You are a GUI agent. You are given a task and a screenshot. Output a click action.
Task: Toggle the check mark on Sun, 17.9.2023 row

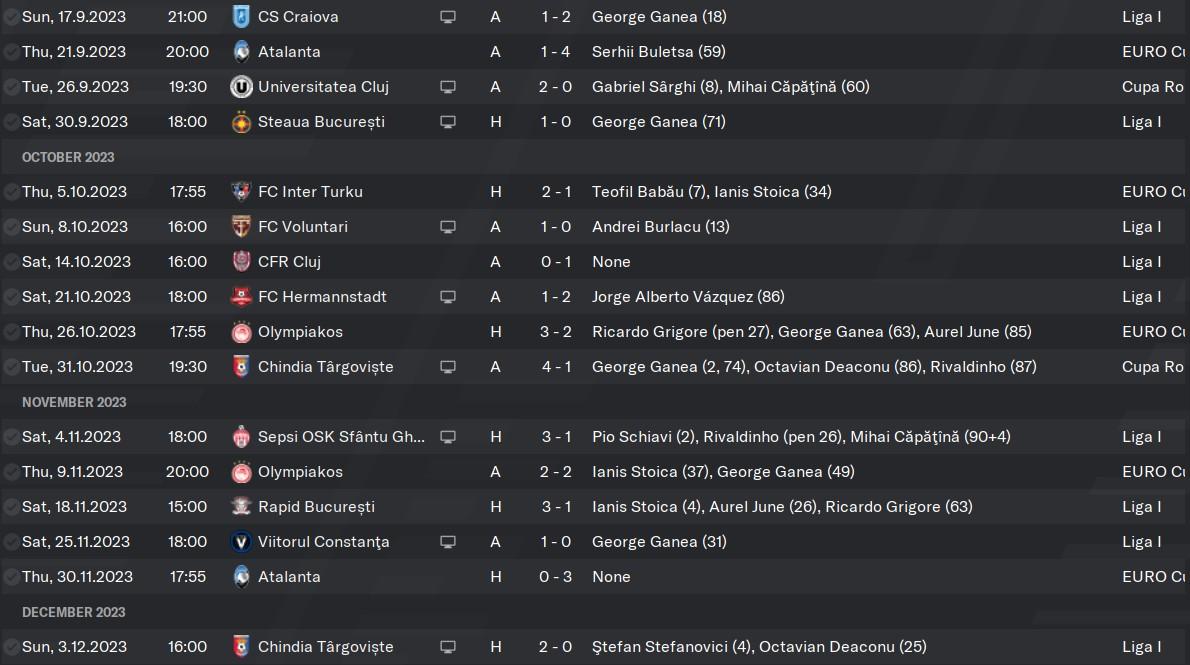[11, 17]
